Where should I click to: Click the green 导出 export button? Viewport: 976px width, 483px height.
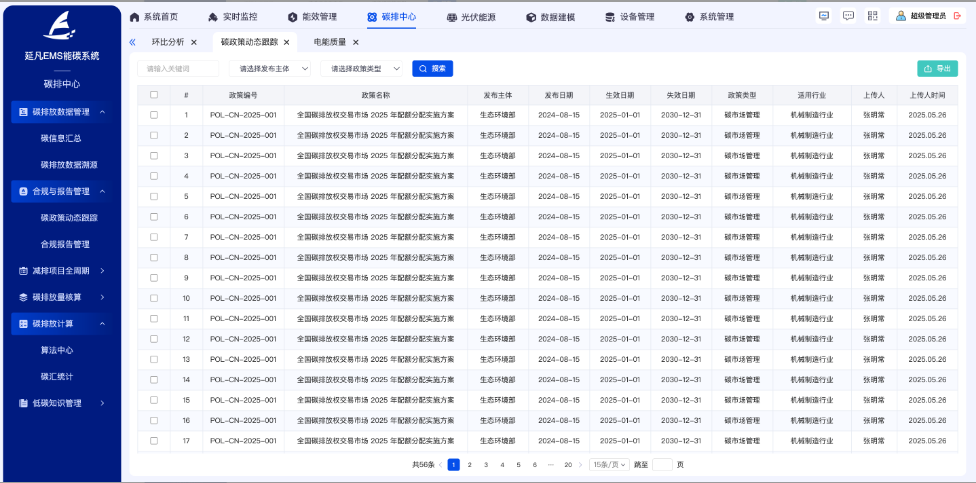click(936, 69)
